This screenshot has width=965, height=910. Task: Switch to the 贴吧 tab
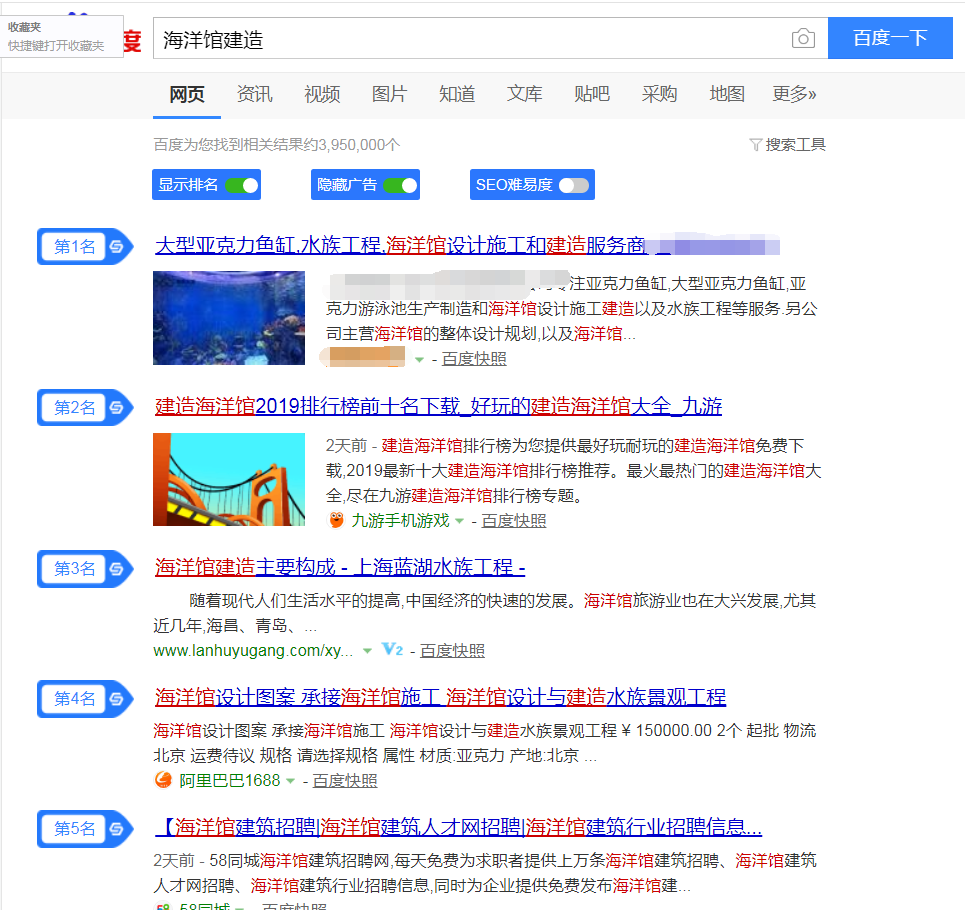point(591,94)
